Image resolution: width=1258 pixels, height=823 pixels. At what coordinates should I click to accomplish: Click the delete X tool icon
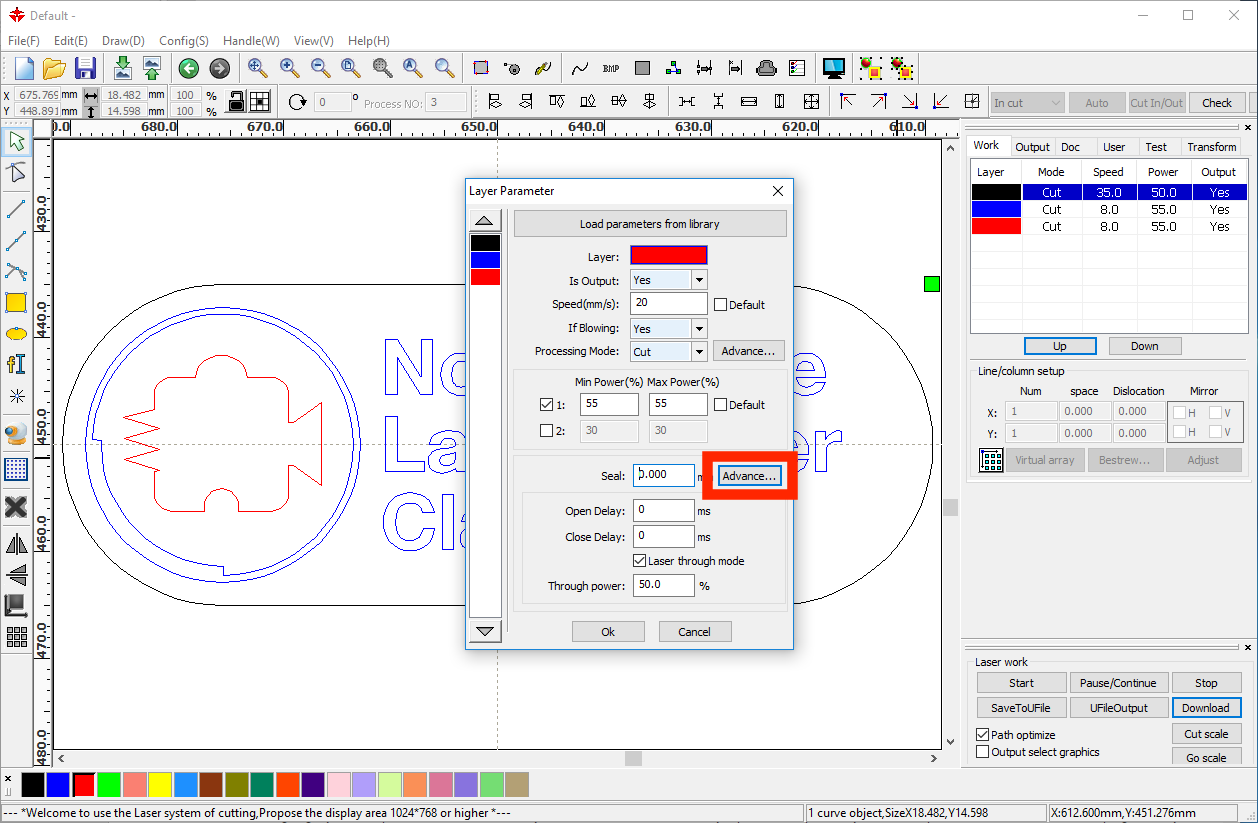pos(16,507)
